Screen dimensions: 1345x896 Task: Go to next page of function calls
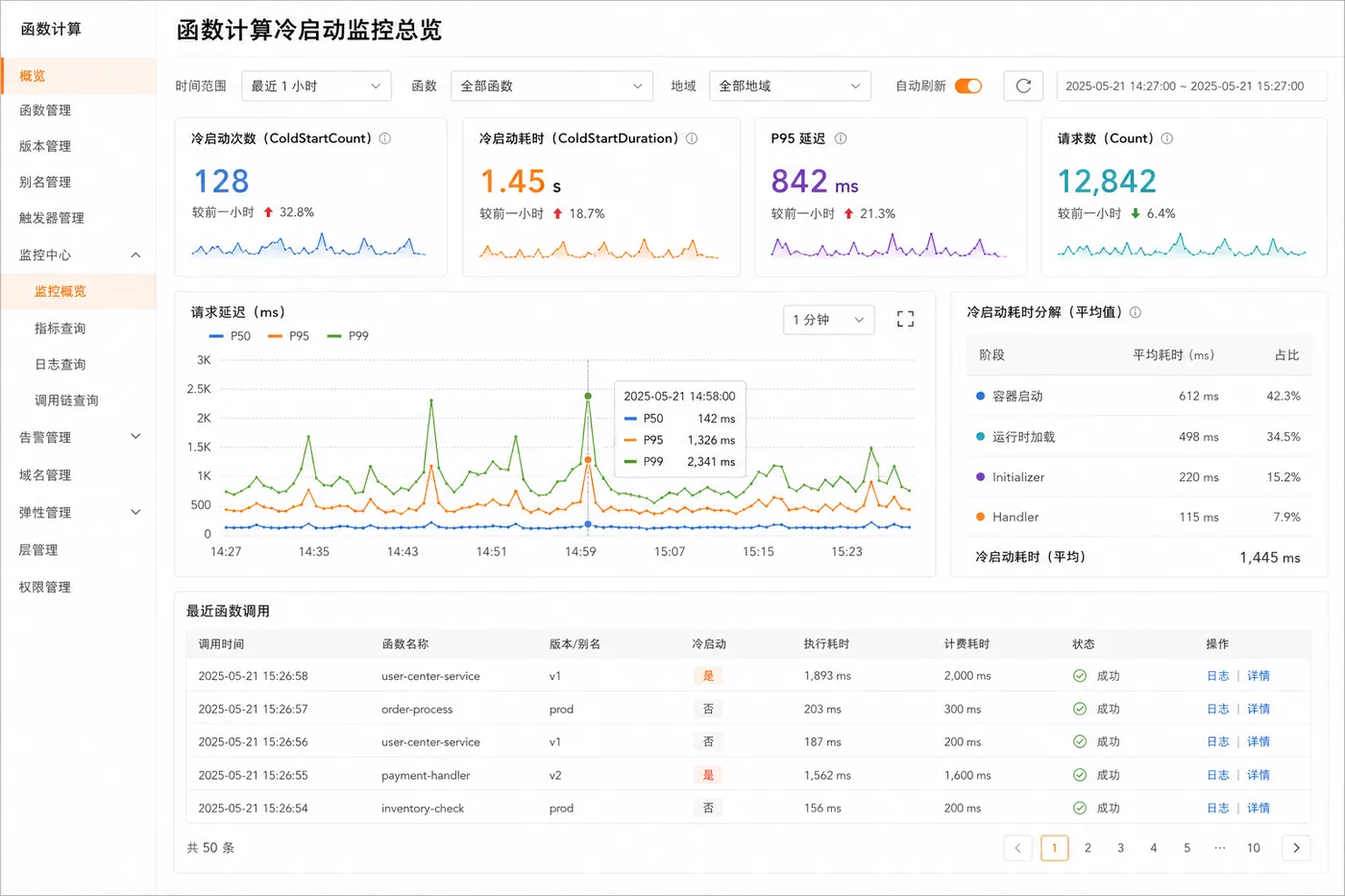pyautogui.click(x=1296, y=848)
